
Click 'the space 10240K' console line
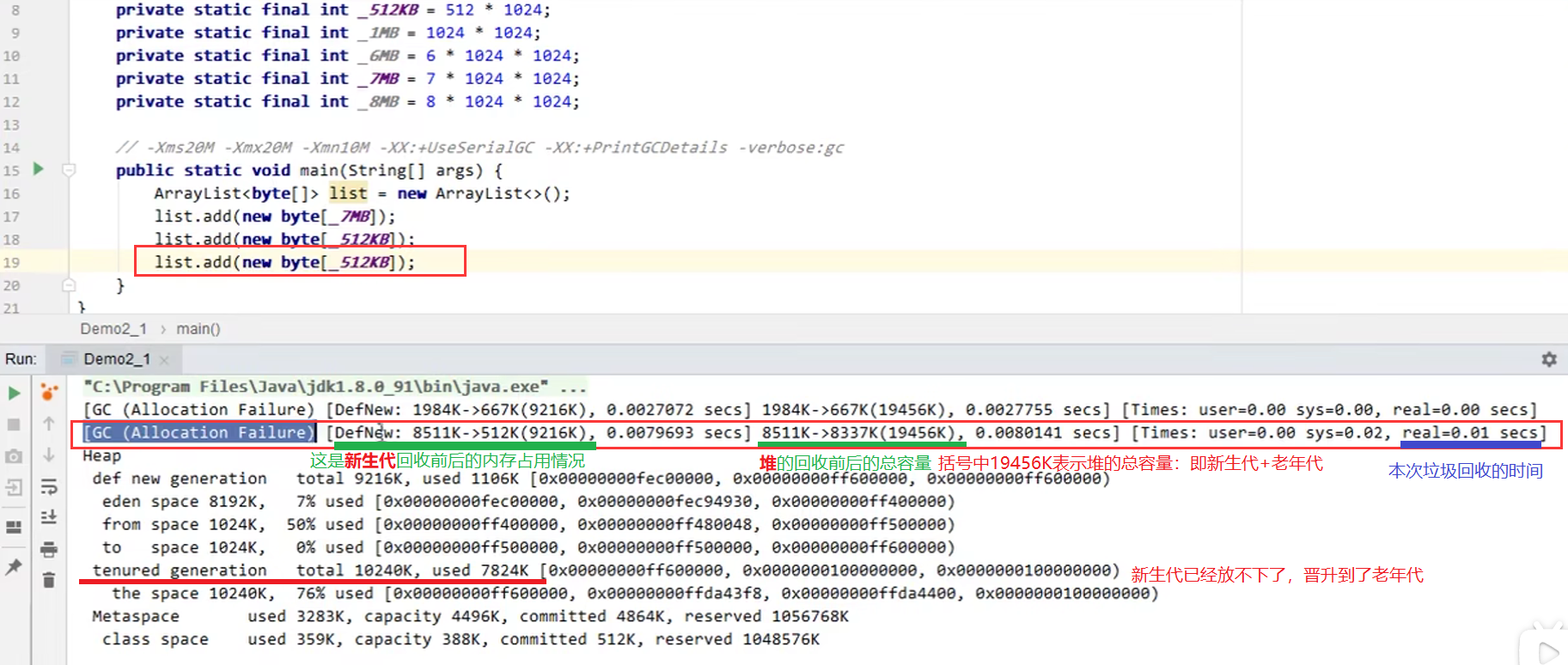tap(635, 594)
